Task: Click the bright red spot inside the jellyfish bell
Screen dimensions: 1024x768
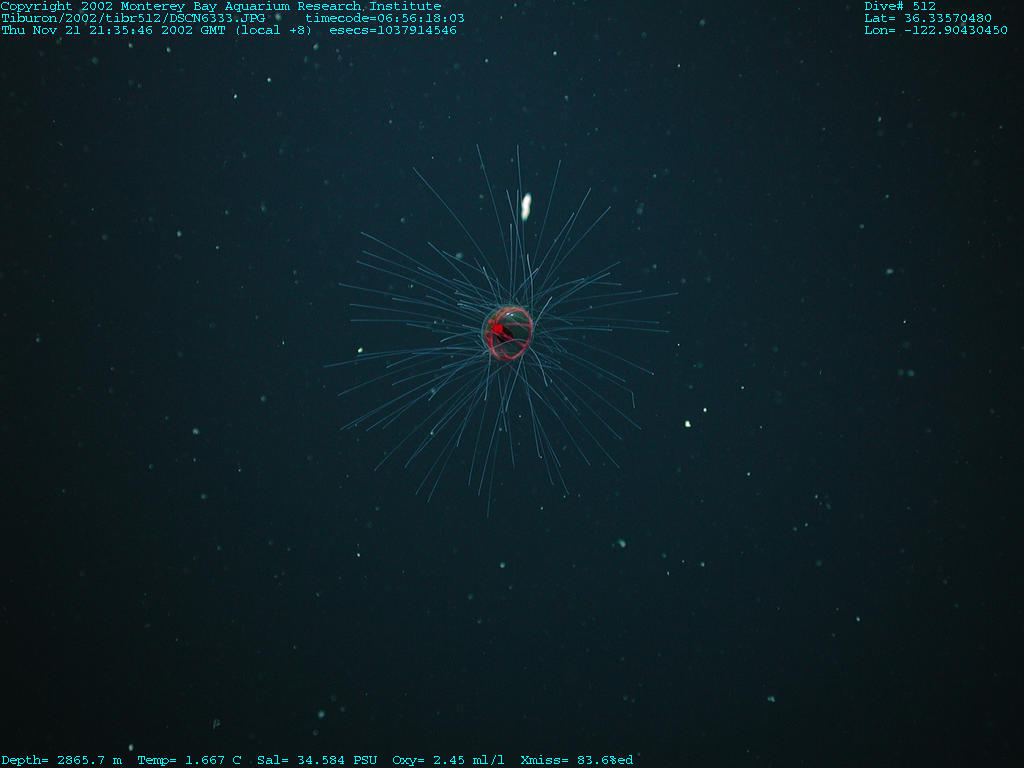Action: 496,329
